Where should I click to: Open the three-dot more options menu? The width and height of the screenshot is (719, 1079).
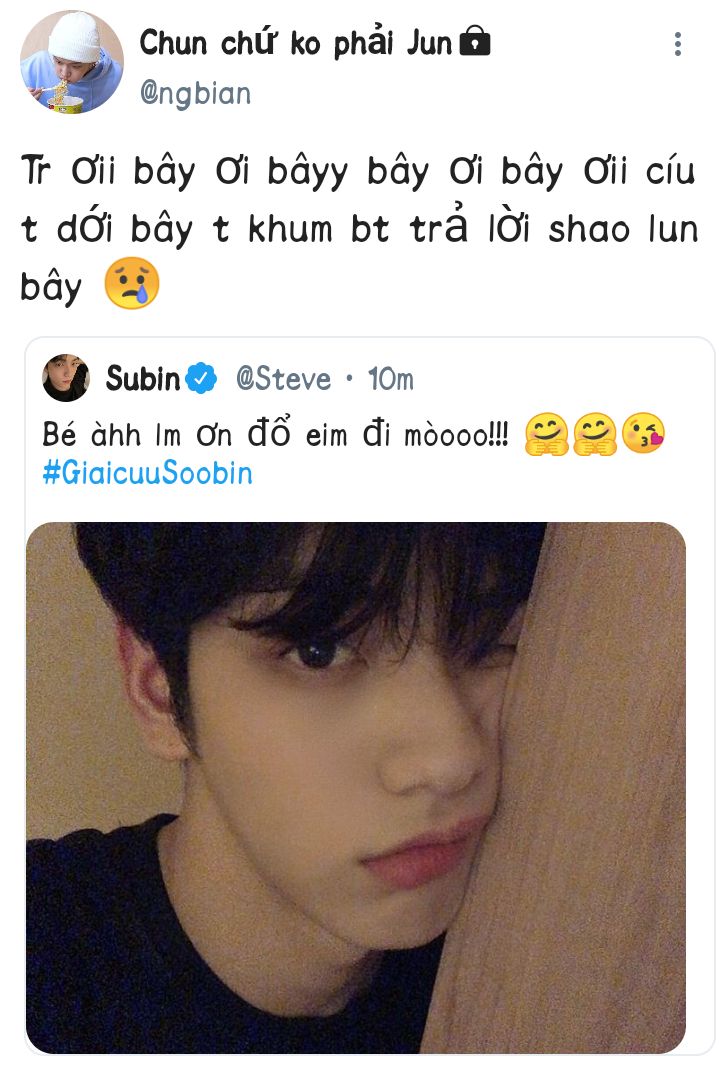coord(678,44)
